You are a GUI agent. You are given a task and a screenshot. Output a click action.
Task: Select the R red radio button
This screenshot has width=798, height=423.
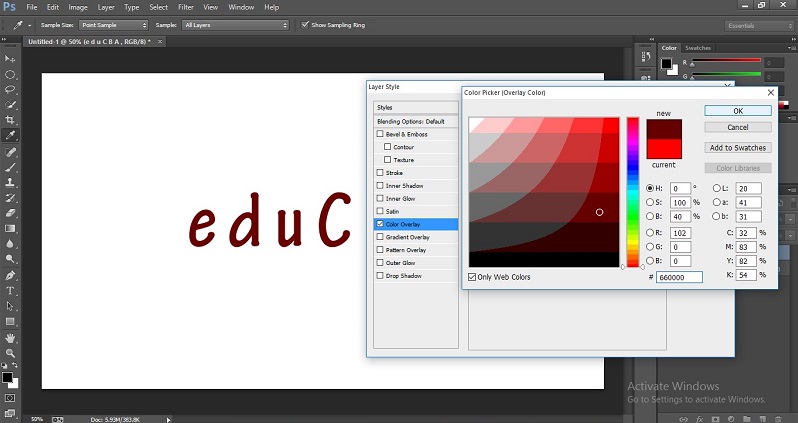(650, 233)
